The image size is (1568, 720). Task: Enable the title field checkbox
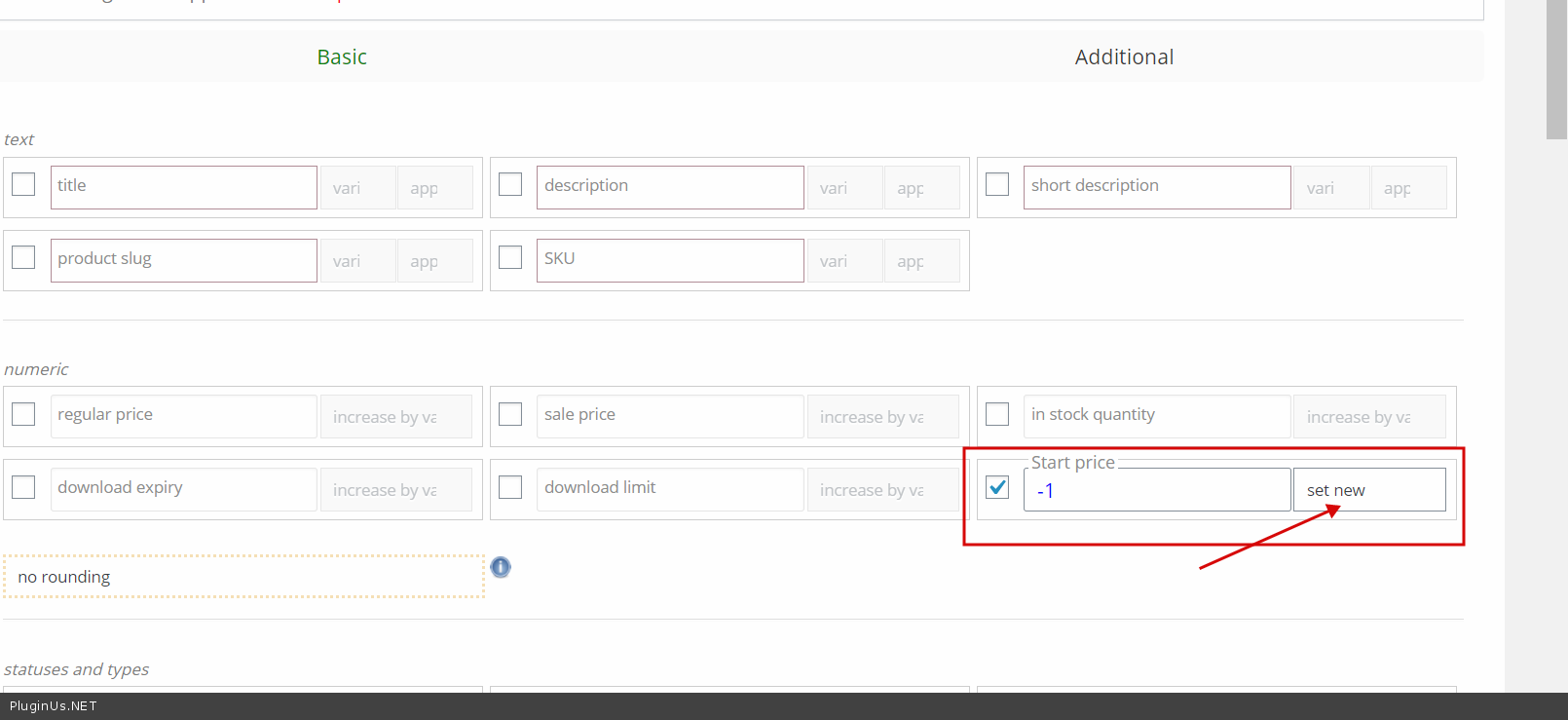pyautogui.click(x=23, y=184)
